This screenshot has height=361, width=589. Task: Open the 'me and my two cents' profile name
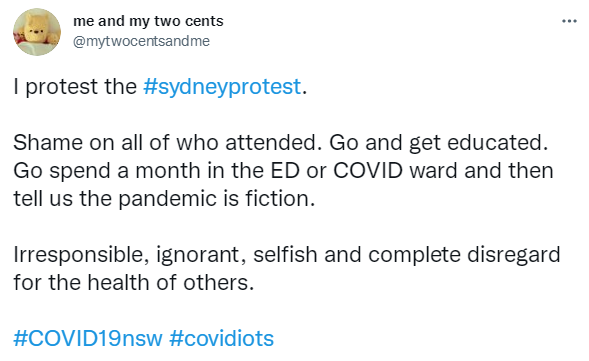[148, 21]
